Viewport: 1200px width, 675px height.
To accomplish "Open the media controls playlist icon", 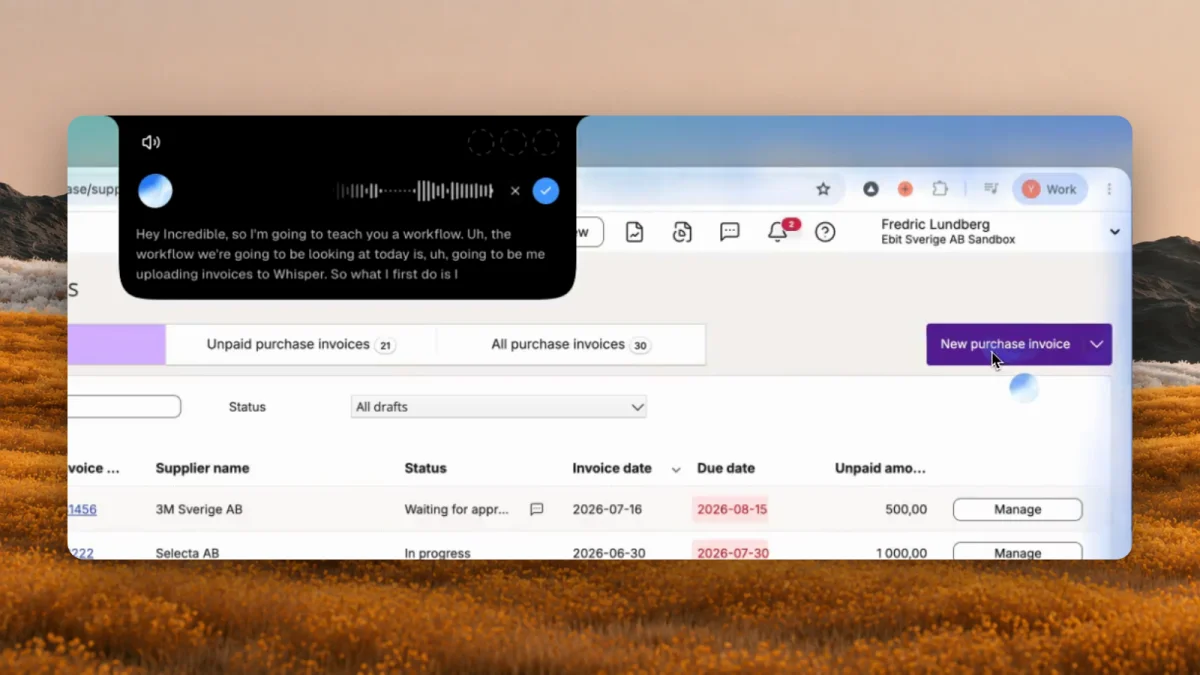I will coord(990,189).
